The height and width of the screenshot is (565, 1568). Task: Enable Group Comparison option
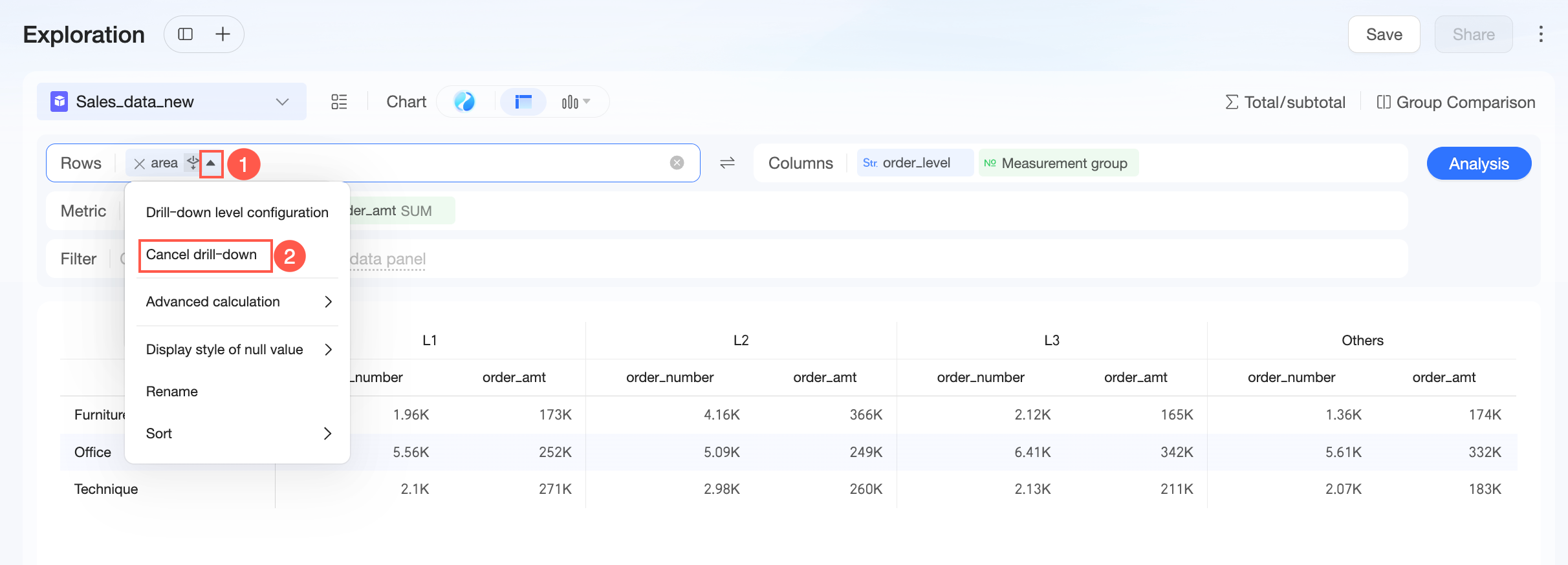point(1455,102)
